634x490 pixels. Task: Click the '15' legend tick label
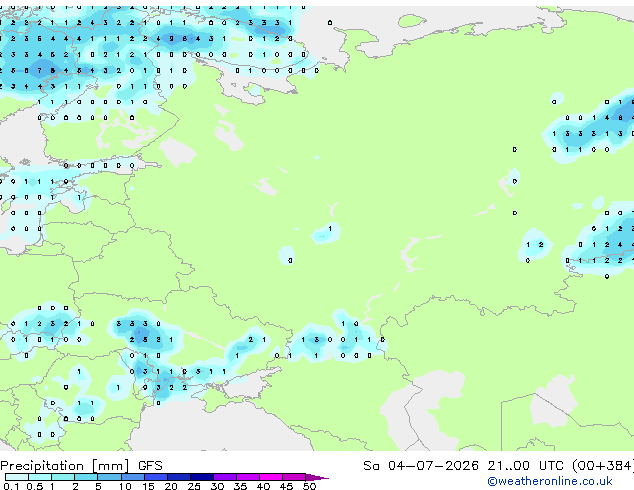[x=148, y=486]
